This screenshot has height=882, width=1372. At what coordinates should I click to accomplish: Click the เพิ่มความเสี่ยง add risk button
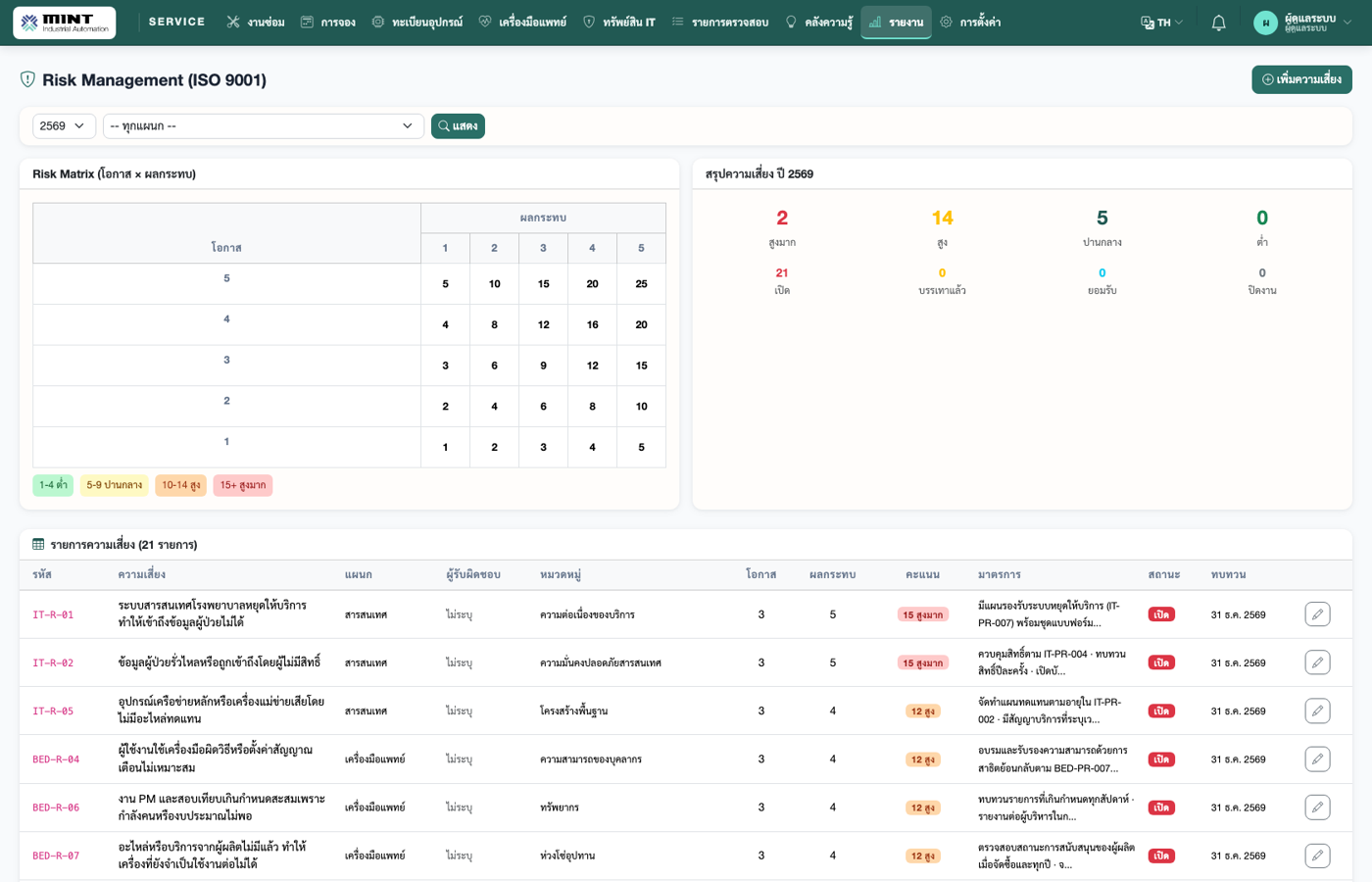click(1301, 79)
